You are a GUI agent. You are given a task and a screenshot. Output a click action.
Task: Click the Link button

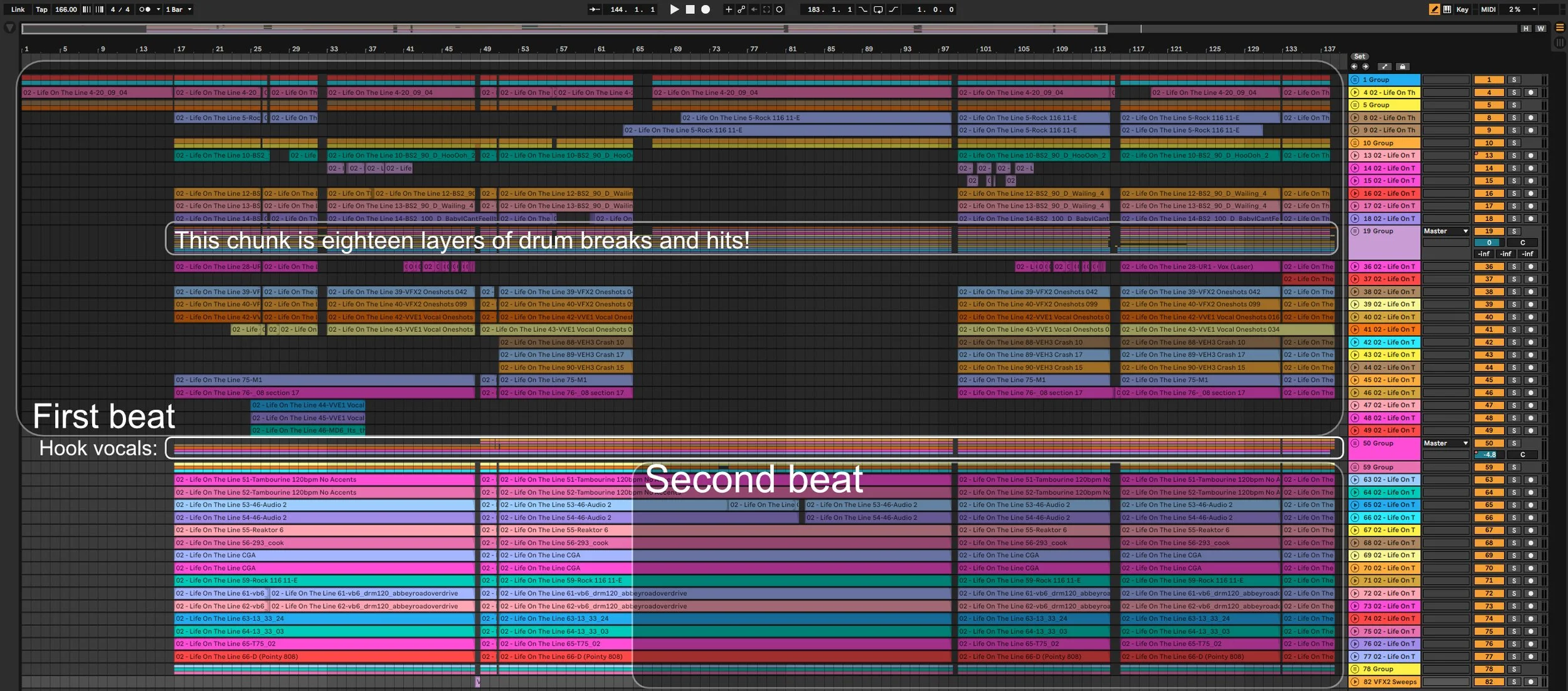18,9
